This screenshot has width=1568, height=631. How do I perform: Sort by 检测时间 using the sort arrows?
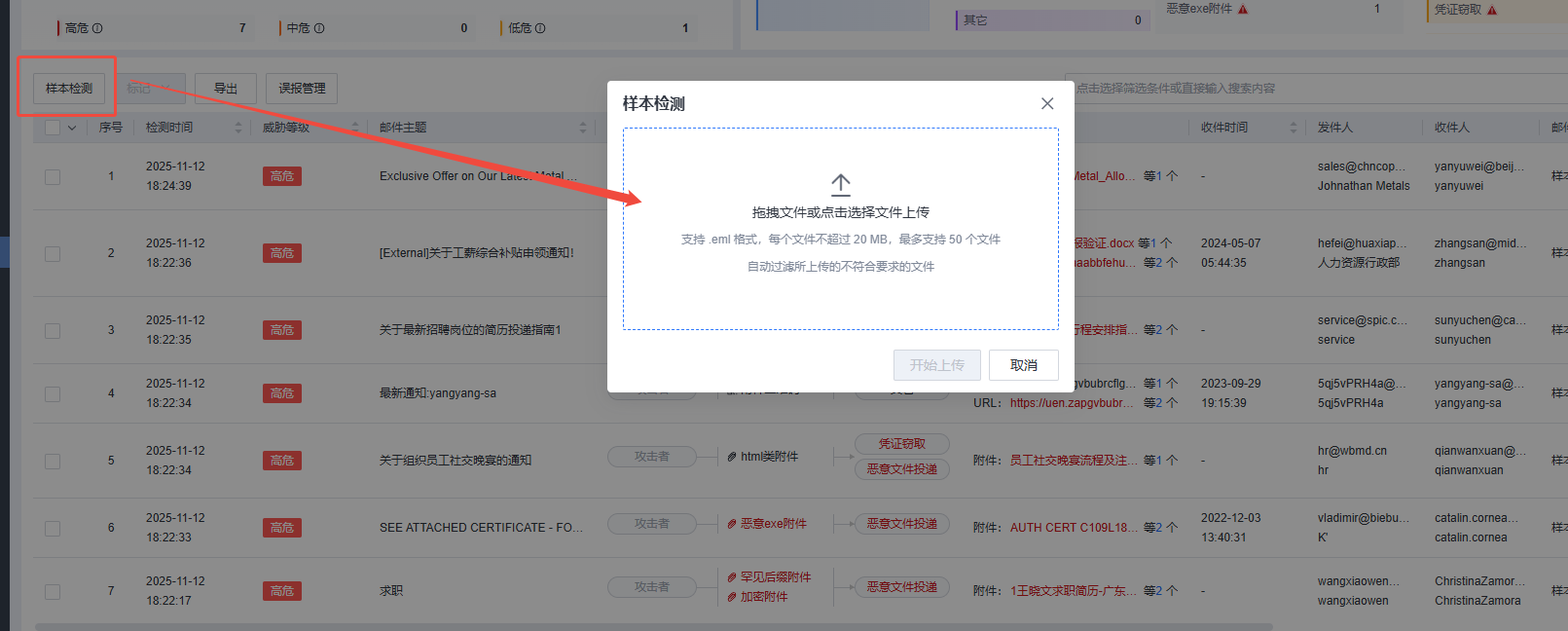pos(238,128)
